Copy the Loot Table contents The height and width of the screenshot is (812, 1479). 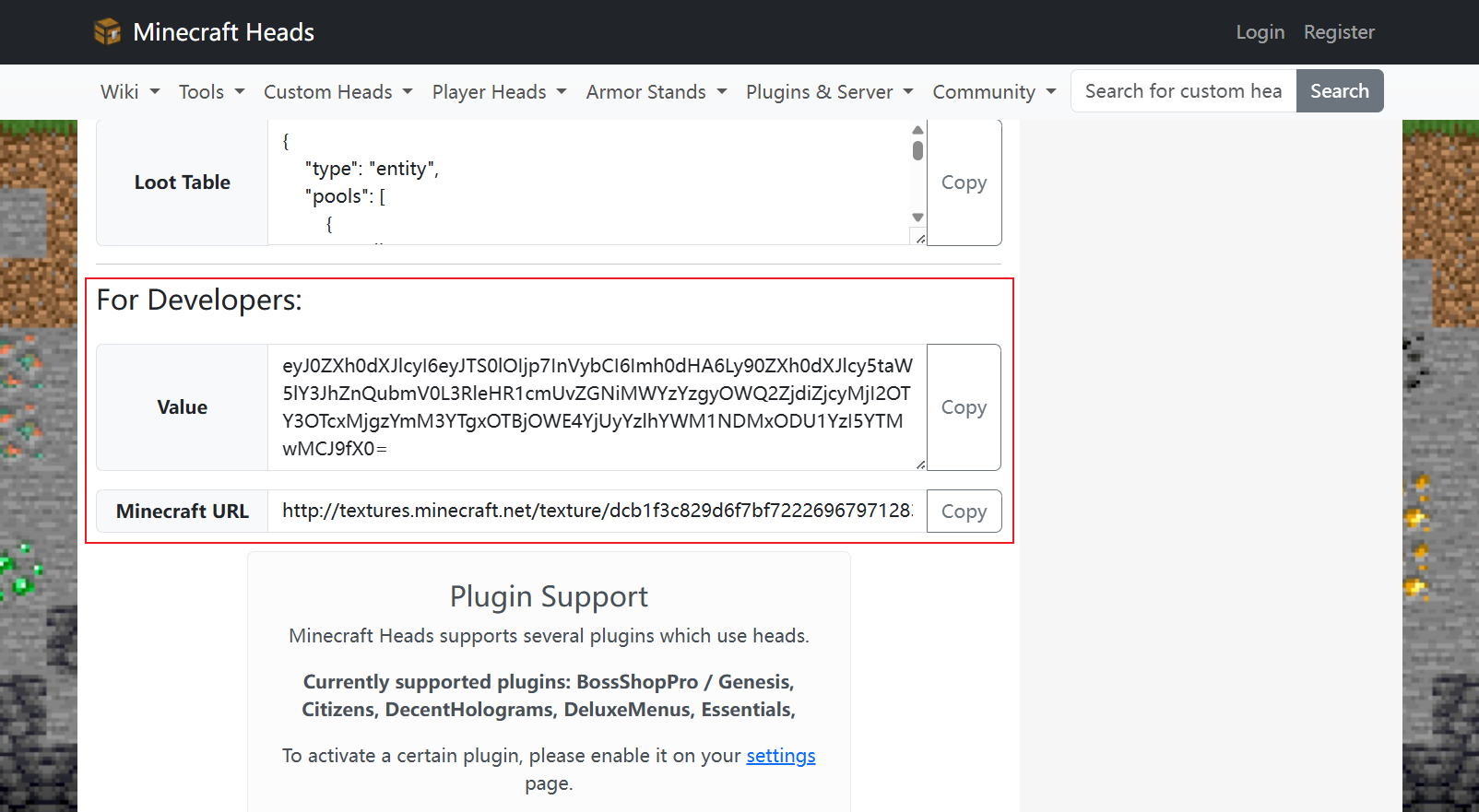click(964, 182)
